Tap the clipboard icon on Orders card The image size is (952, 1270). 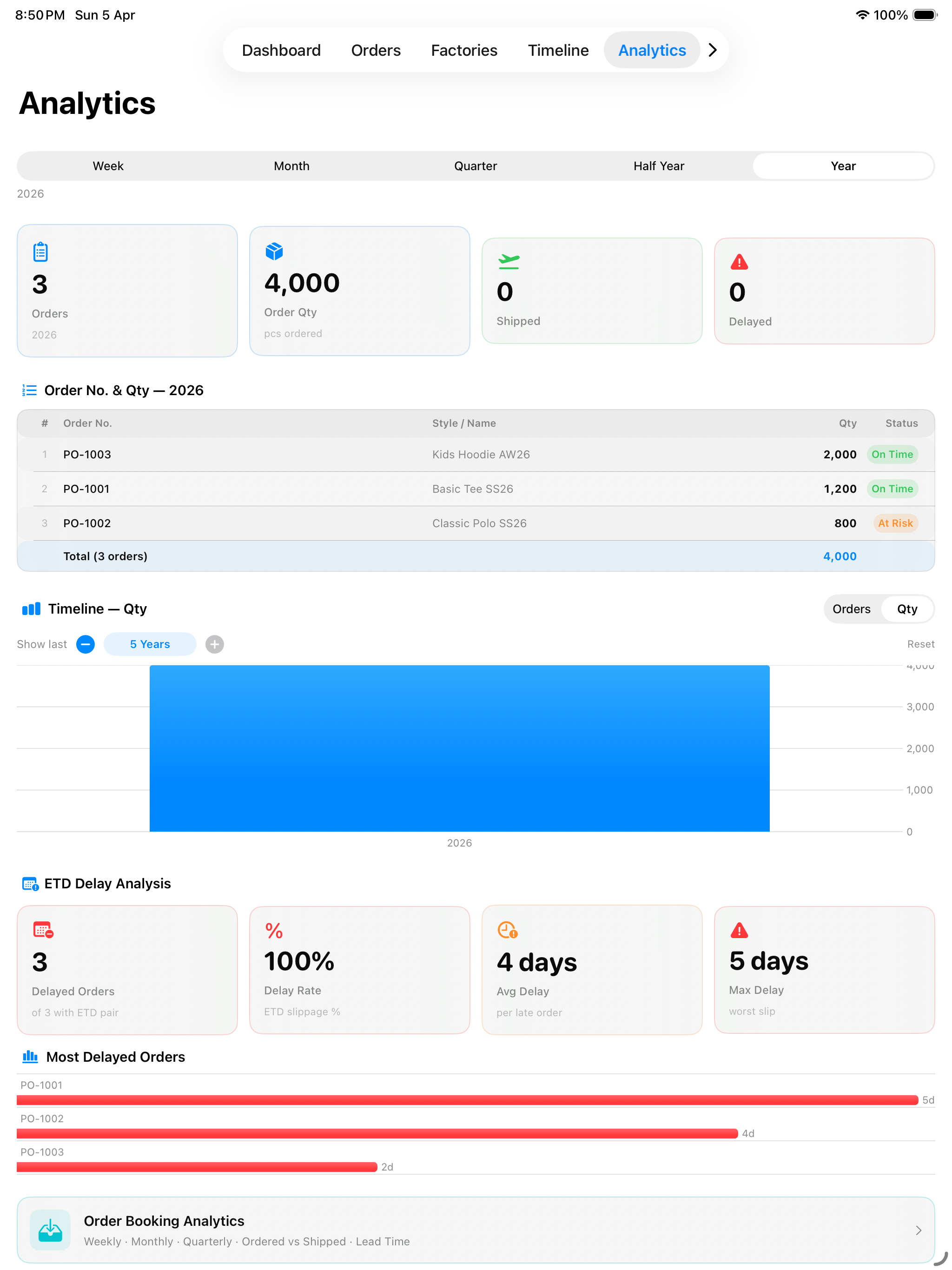coord(40,251)
